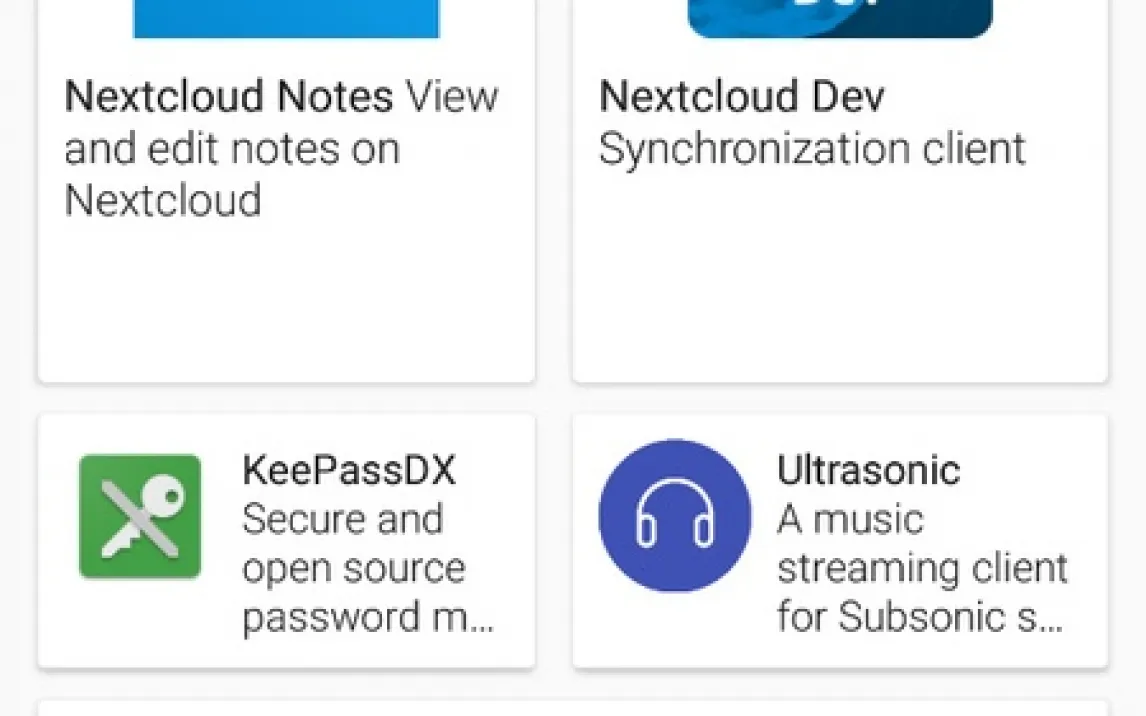This screenshot has height=716, width=1146.
Task: Click the 'Synchronization client' description text
Action: click(812, 149)
